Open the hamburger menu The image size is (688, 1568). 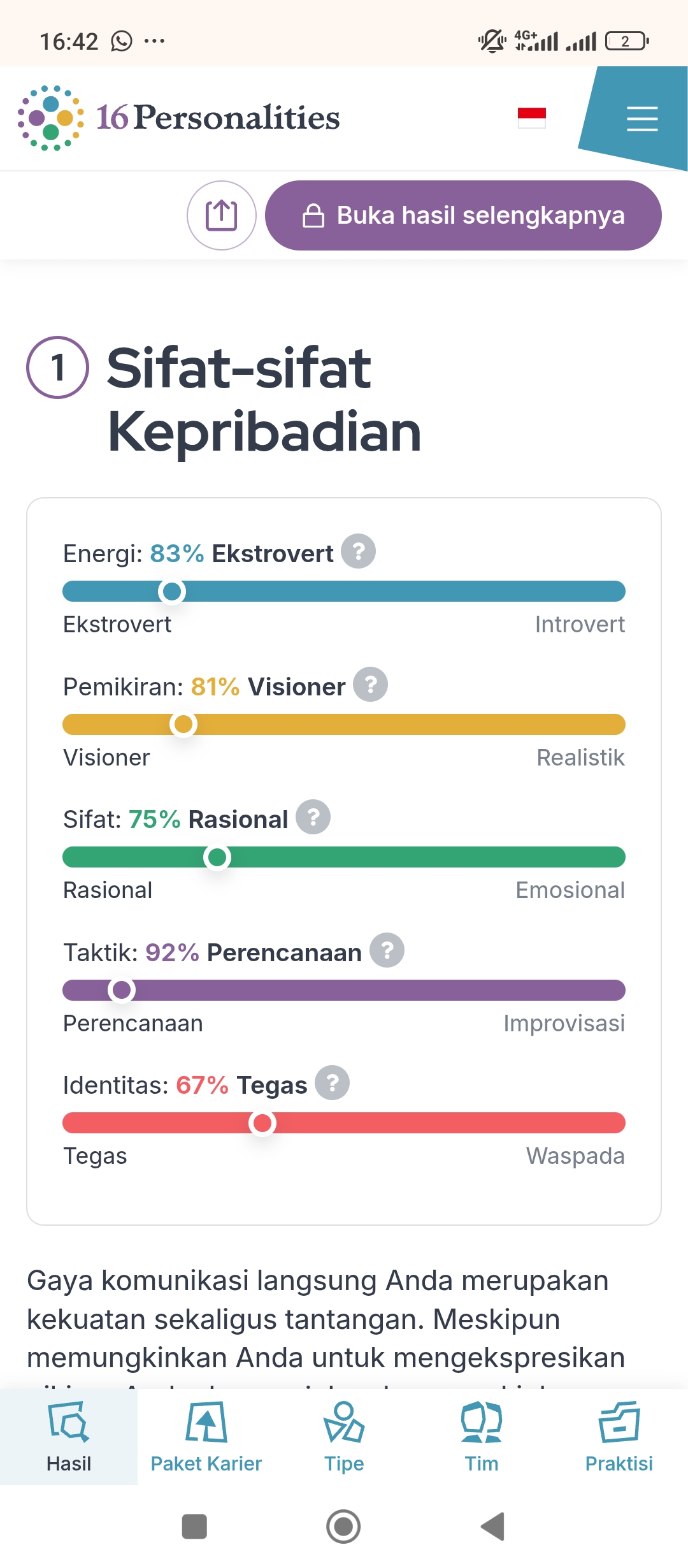coord(641,119)
